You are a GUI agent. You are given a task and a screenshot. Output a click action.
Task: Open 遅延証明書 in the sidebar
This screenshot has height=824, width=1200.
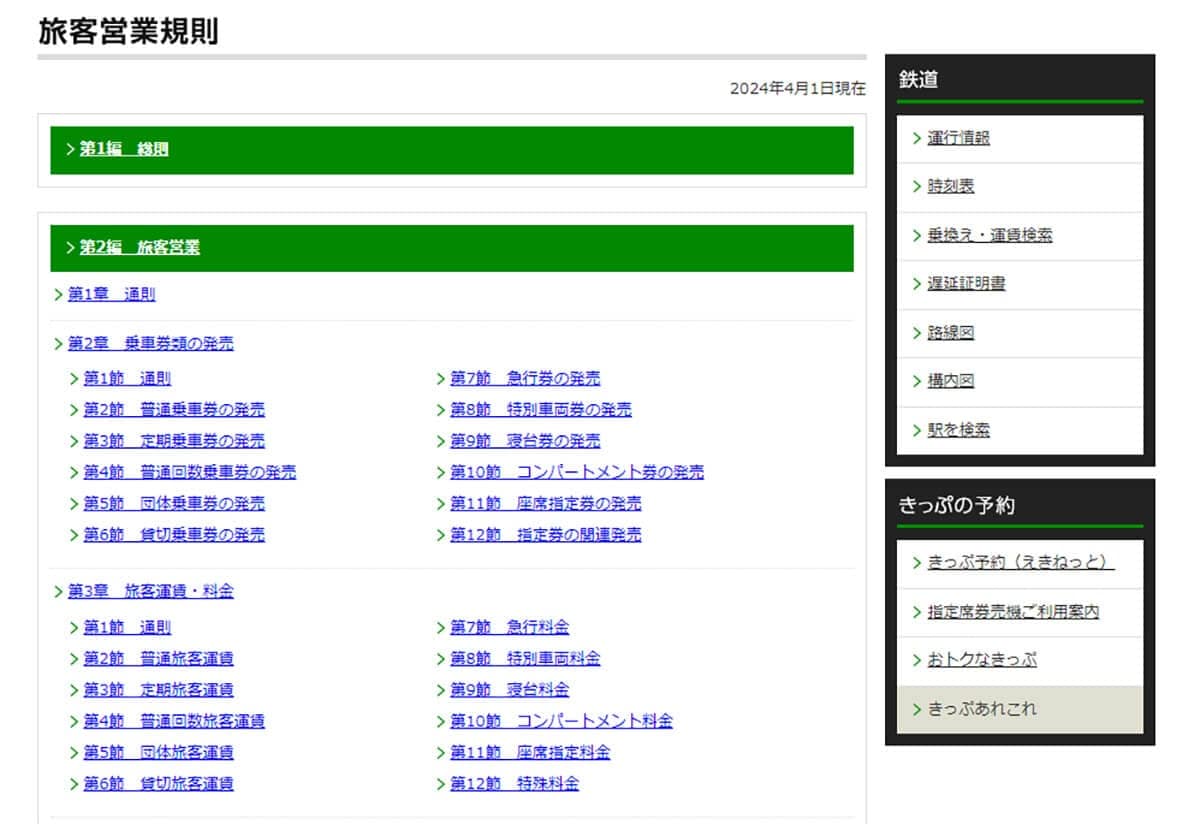point(1019,284)
